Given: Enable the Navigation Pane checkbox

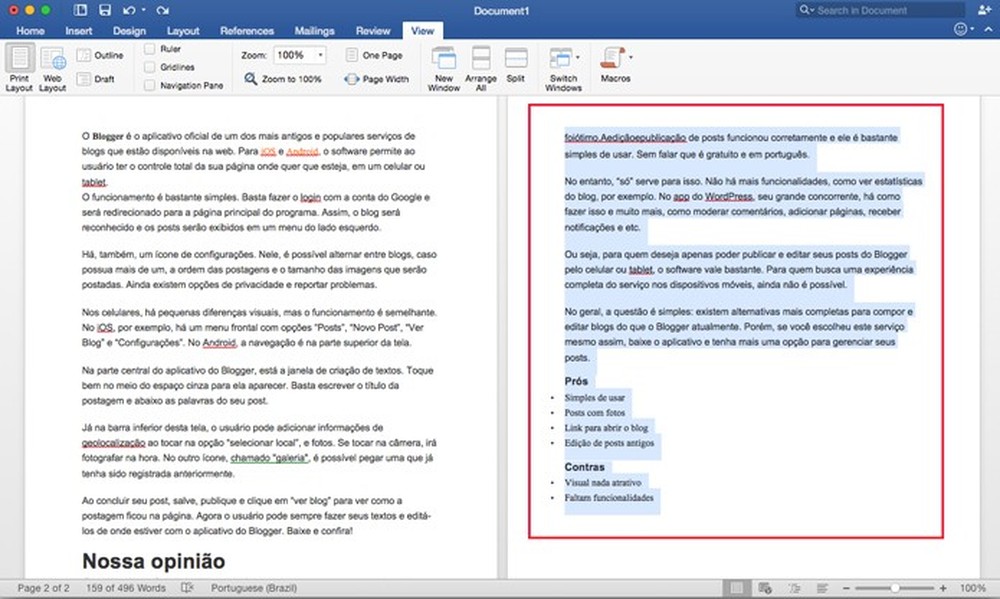Looking at the screenshot, I should pos(150,85).
